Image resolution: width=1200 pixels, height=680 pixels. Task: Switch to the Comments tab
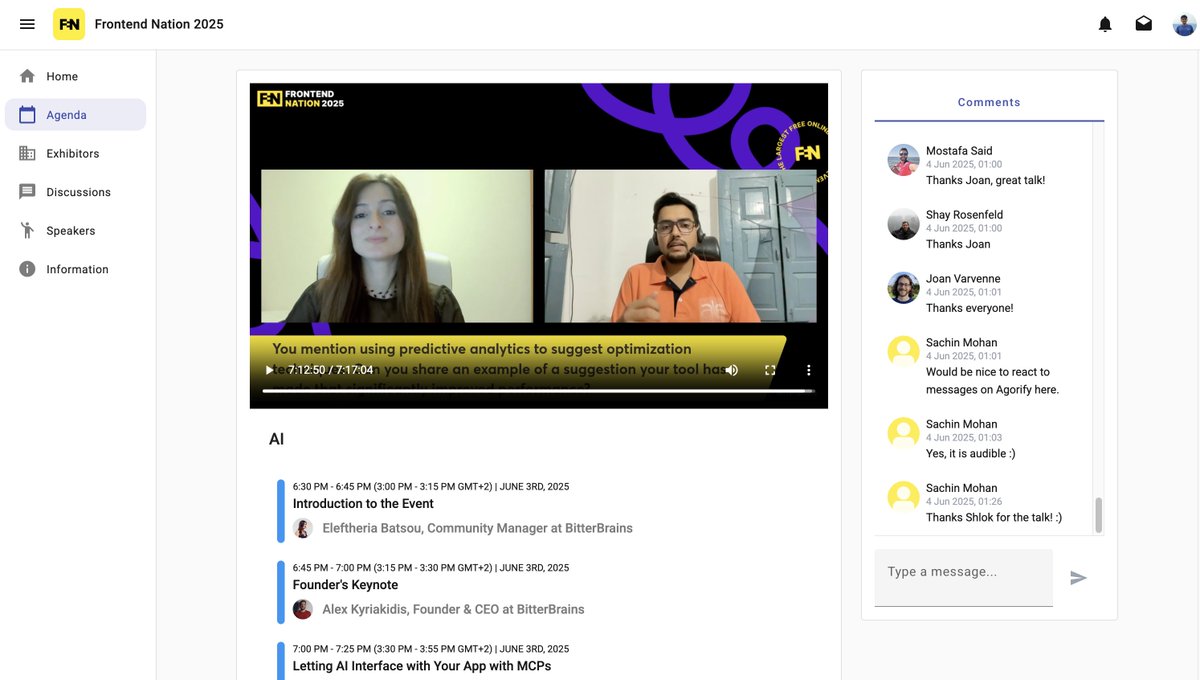(989, 102)
